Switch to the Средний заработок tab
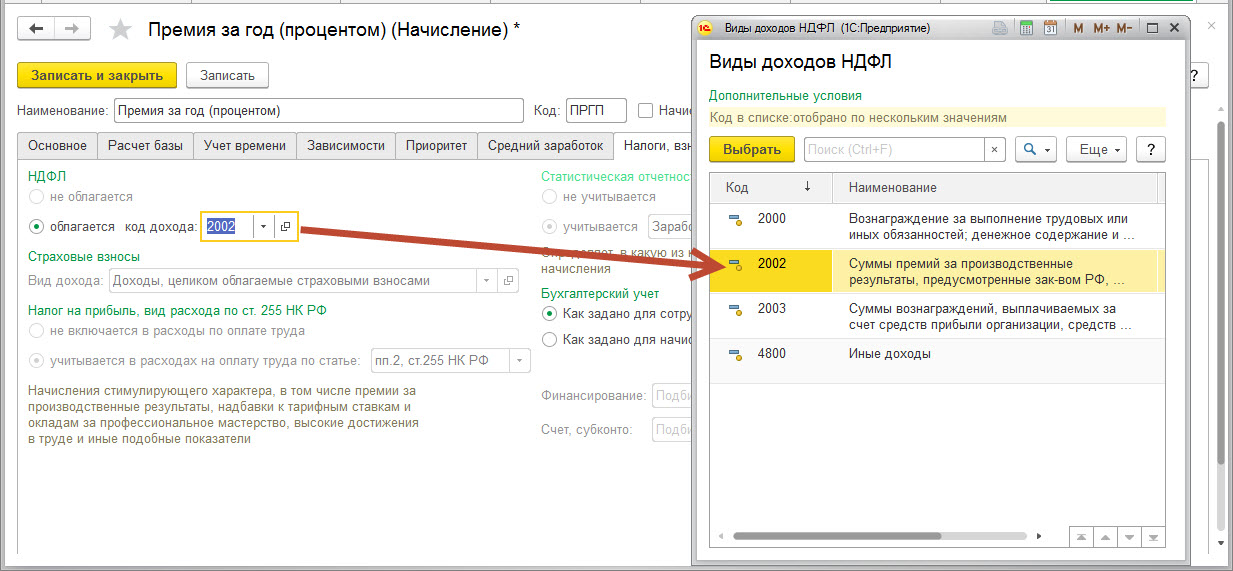Screen dimensions: 1233x571 tap(545, 145)
